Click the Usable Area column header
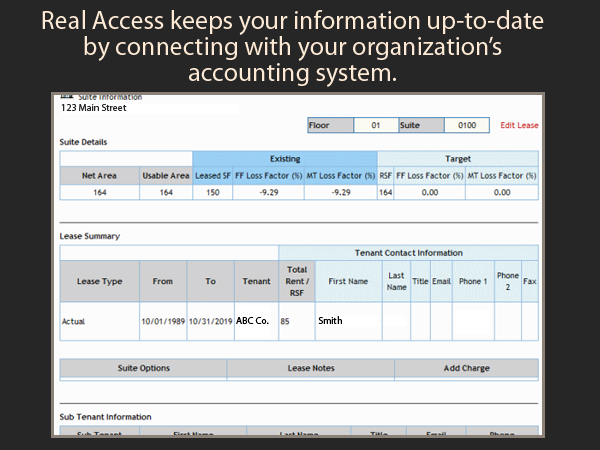 point(166,176)
